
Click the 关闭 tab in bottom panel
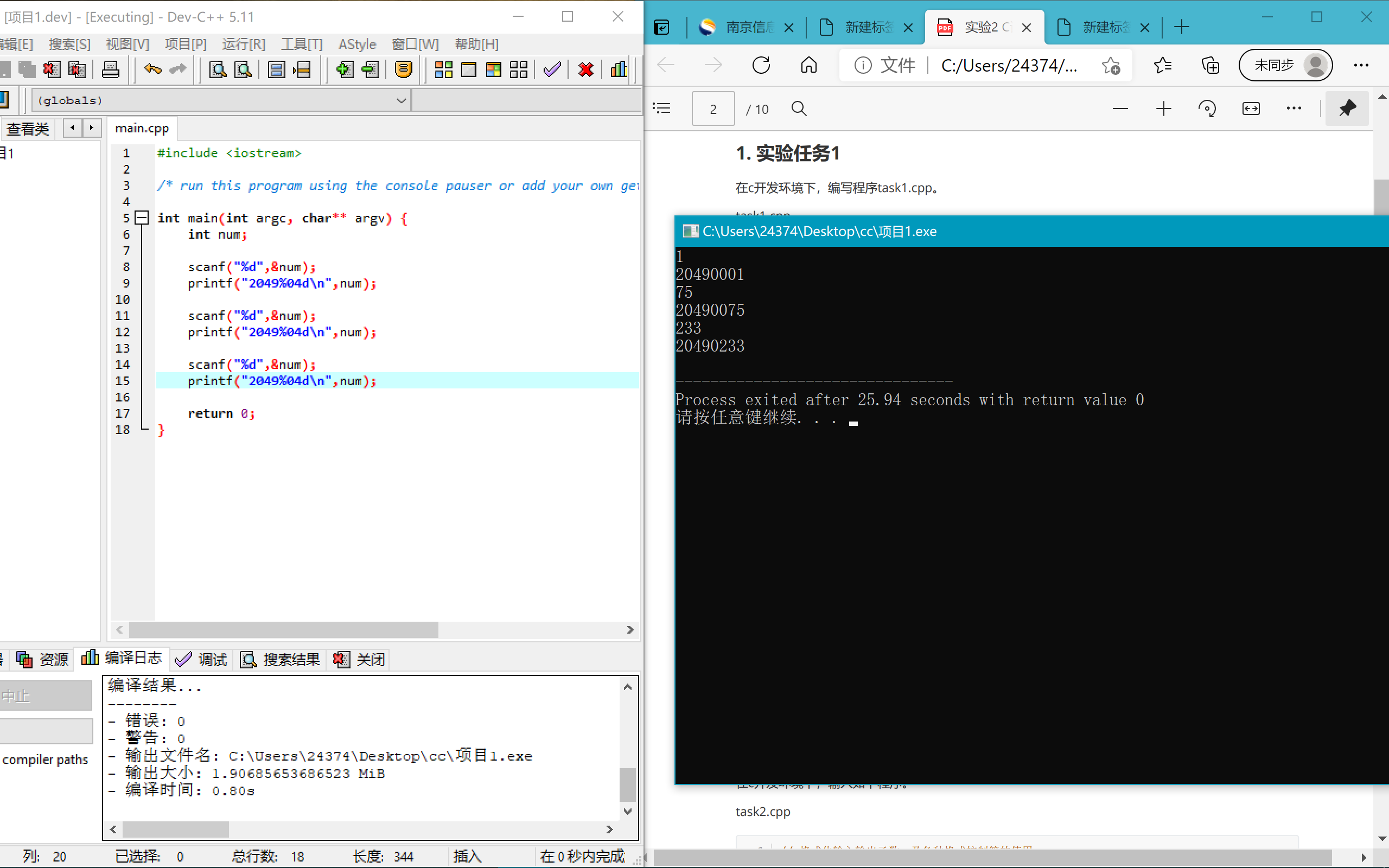click(x=359, y=660)
